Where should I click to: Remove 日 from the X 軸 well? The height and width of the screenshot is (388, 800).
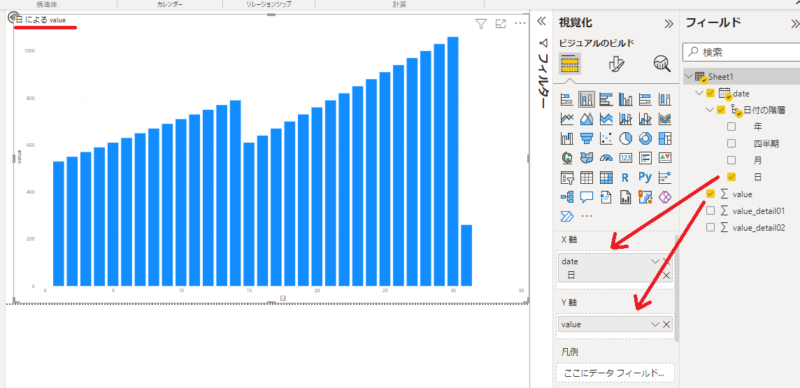[x=666, y=276]
